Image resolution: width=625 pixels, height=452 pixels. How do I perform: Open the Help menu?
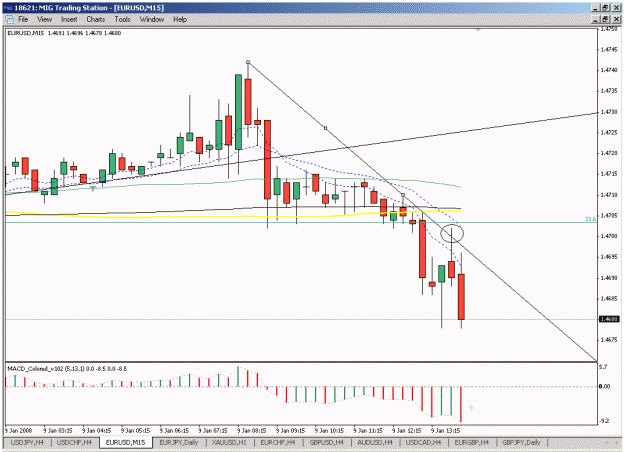click(180, 19)
